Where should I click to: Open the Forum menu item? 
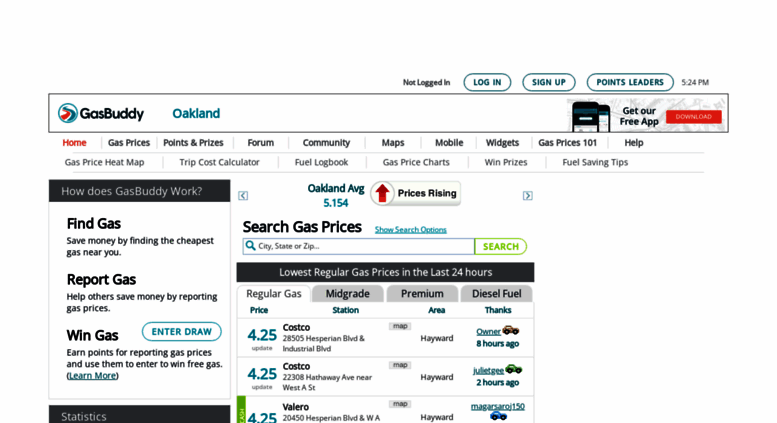point(261,143)
